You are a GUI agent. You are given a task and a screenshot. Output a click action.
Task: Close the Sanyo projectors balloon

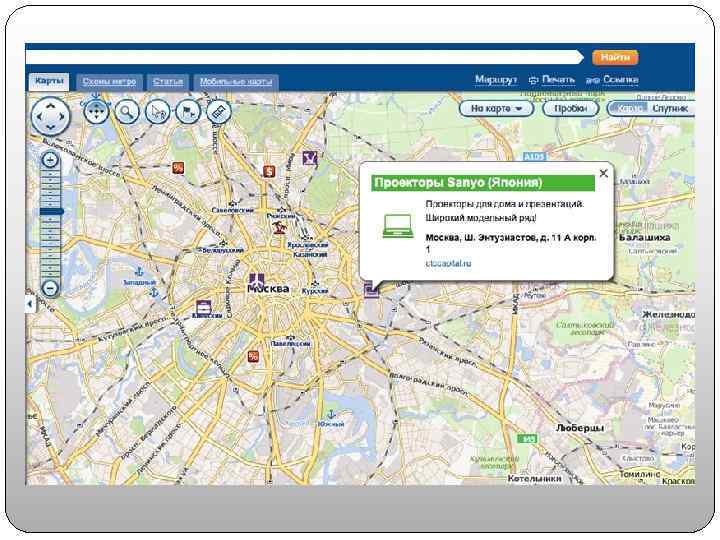tap(603, 173)
